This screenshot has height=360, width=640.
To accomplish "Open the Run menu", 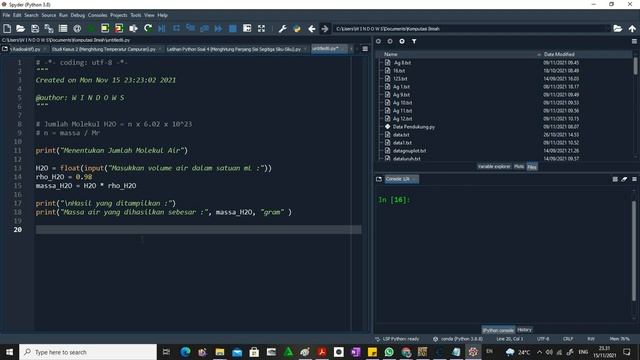I will click(x=63, y=15).
